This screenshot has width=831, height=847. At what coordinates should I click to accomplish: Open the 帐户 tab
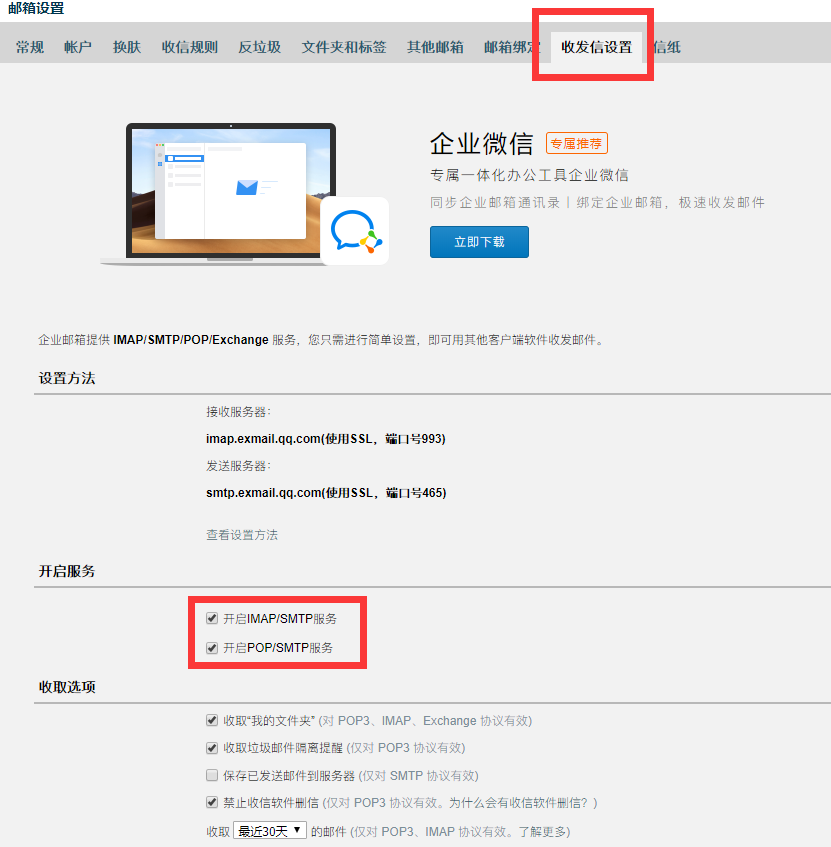pos(78,48)
